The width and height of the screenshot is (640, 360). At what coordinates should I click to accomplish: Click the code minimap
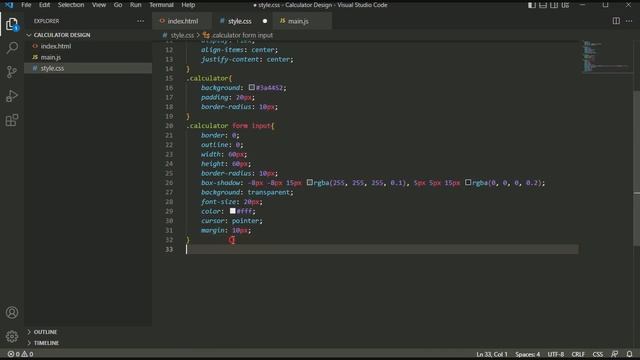coord(606,56)
